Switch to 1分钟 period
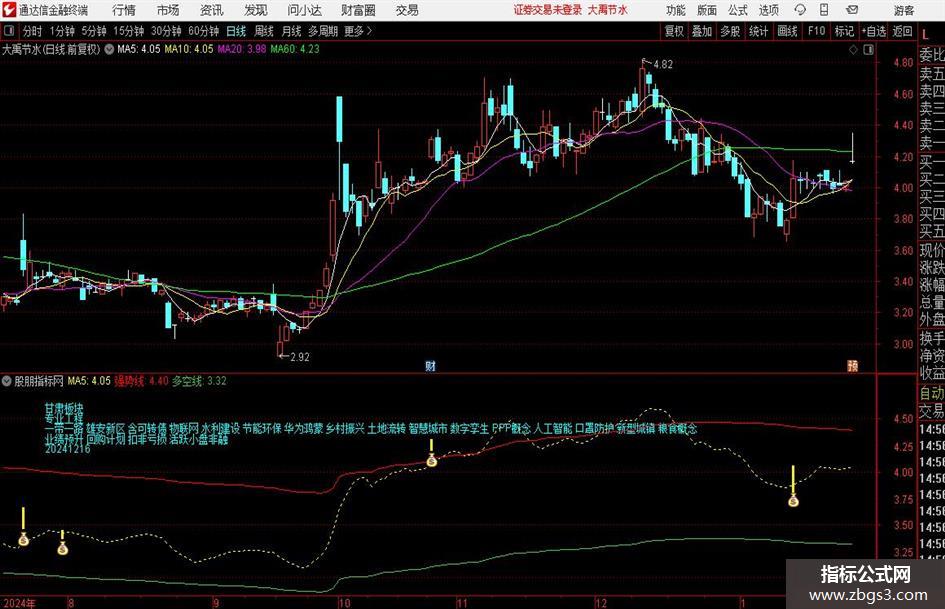The image size is (945, 609). point(62,31)
